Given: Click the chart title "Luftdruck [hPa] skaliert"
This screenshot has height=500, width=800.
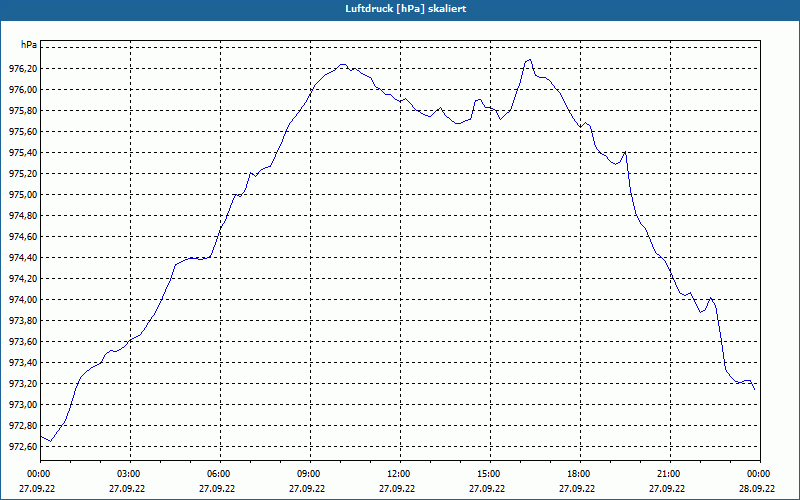Looking at the screenshot, I should [x=406, y=9].
